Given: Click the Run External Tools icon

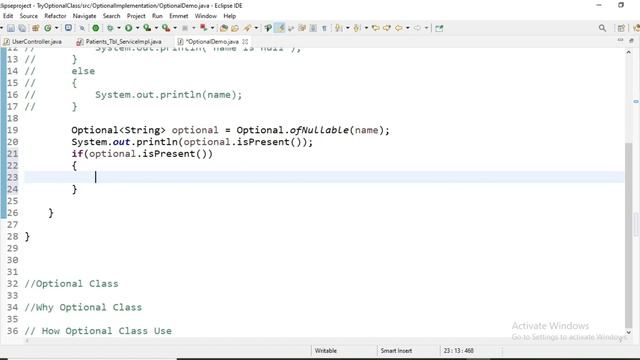Looking at the screenshot, I should pos(166,28).
